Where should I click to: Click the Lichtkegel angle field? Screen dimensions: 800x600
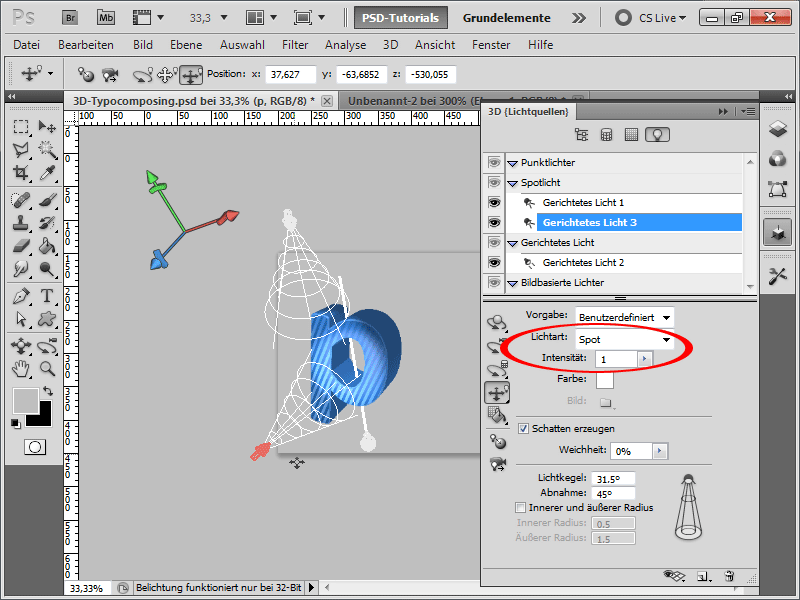[x=613, y=479]
